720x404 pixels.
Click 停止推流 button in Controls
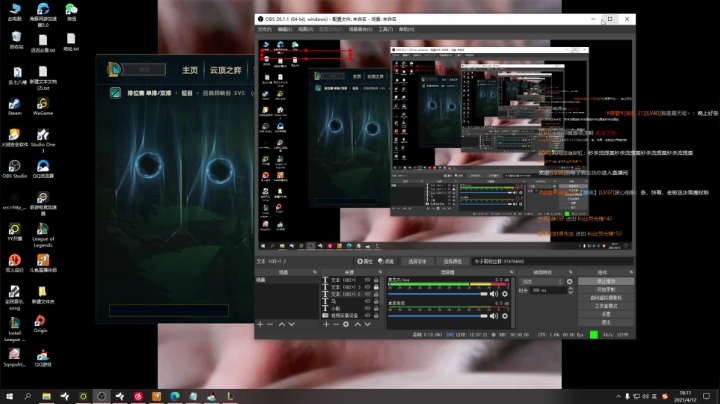pos(606,281)
